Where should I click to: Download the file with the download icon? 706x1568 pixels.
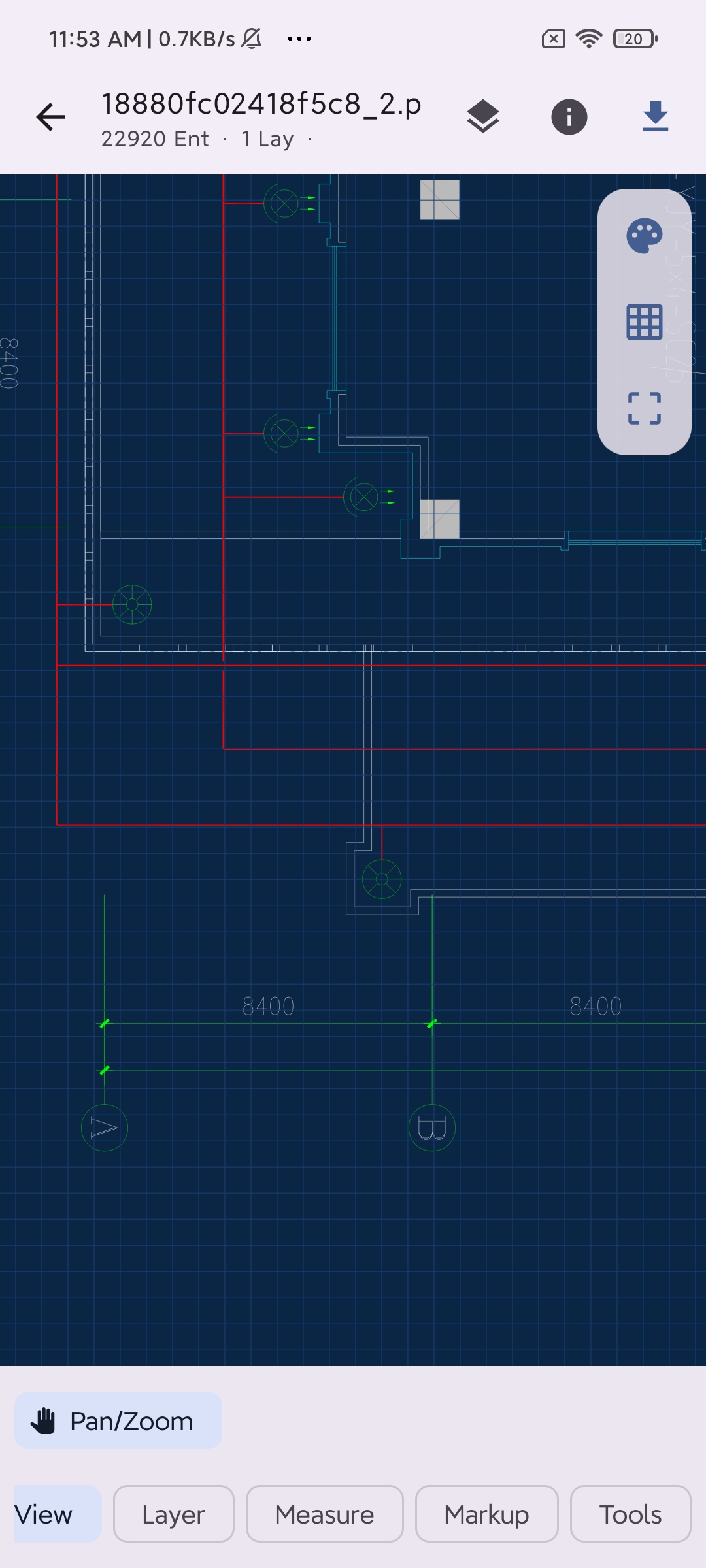(x=655, y=117)
